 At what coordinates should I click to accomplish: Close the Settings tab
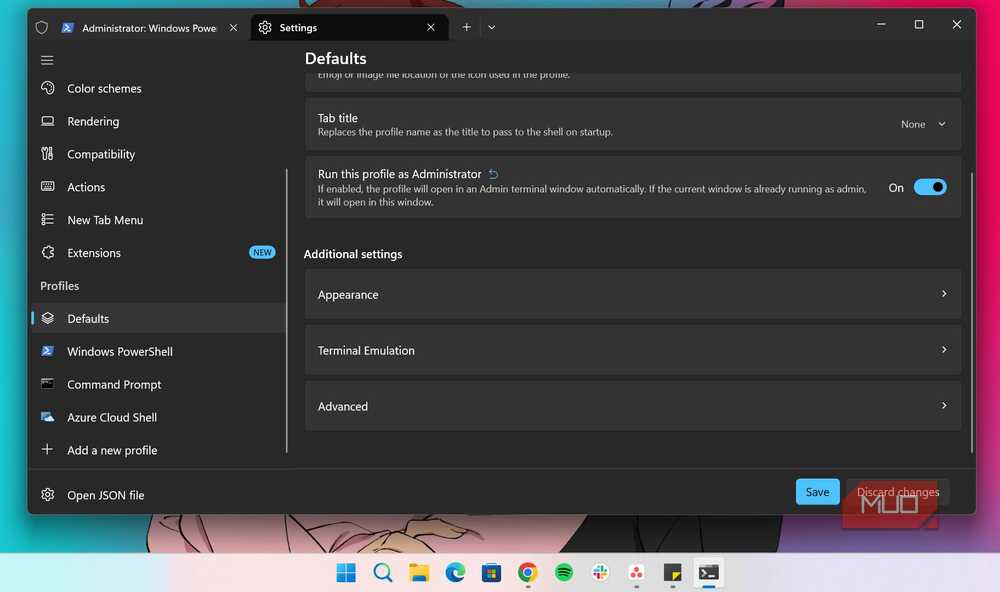point(431,27)
